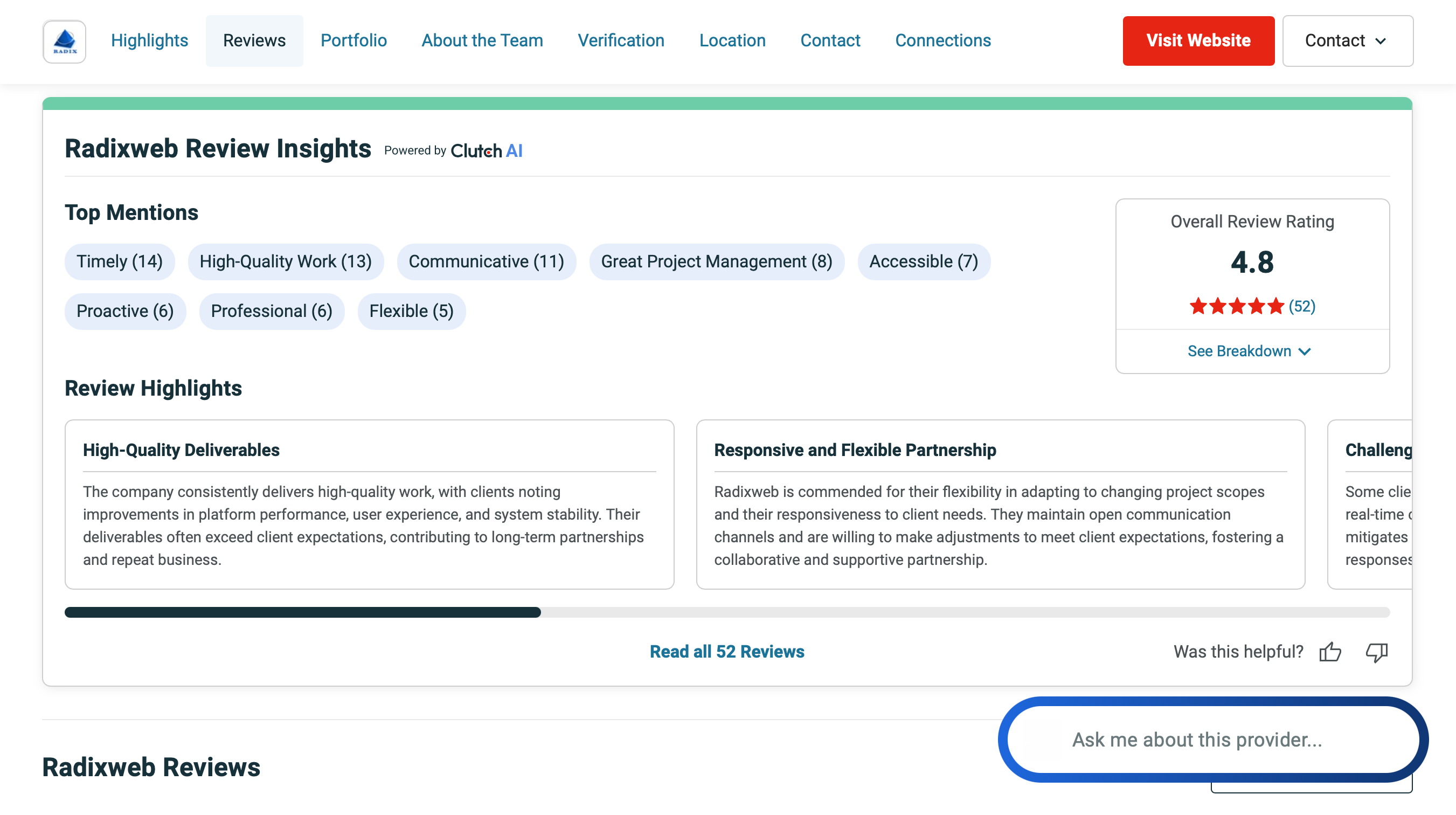Image resolution: width=1456 pixels, height=815 pixels.
Task: Click the thumbs down icon
Action: pos(1376,652)
